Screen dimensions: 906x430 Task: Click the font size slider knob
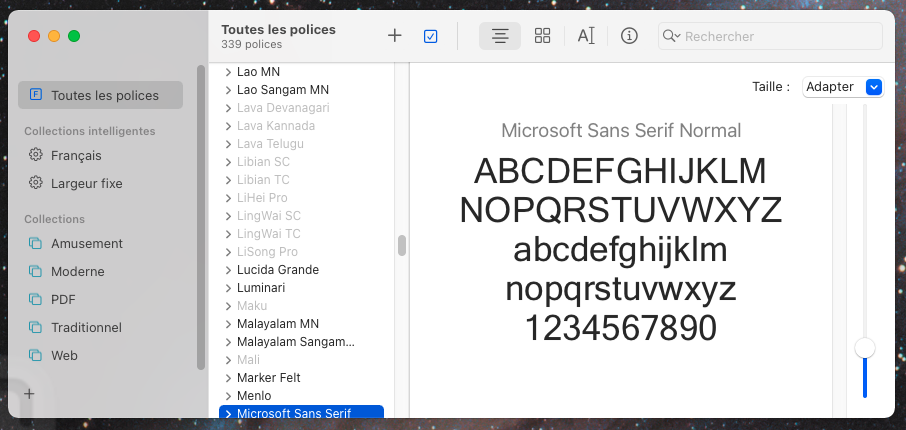point(865,348)
